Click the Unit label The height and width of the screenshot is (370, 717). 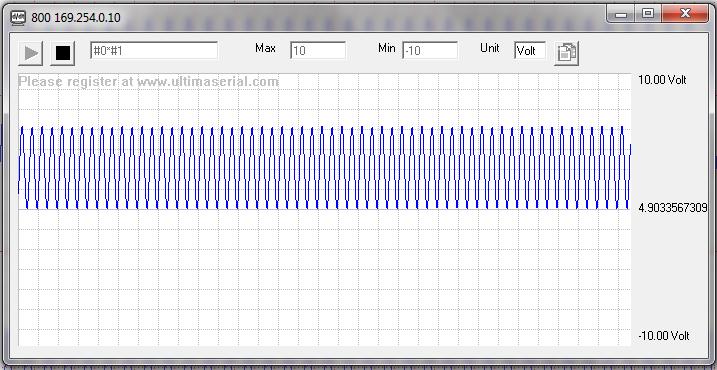pyautogui.click(x=490, y=48)
